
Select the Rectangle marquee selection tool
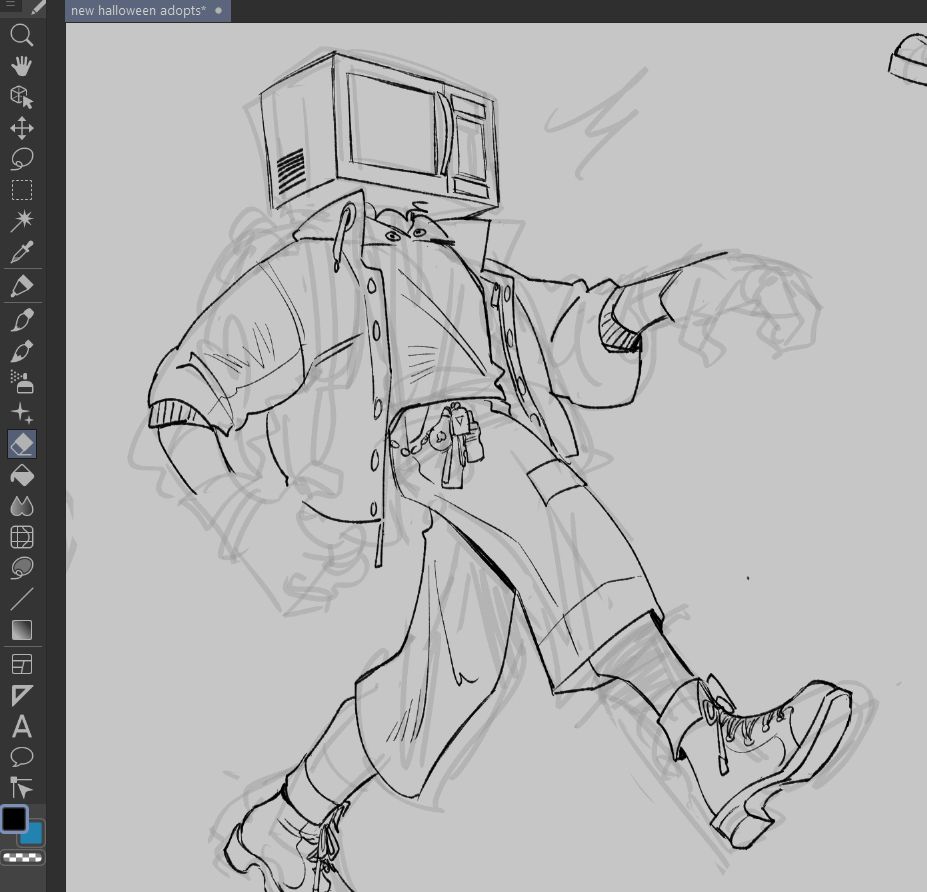pyautogui.click(x=22, y=190)
